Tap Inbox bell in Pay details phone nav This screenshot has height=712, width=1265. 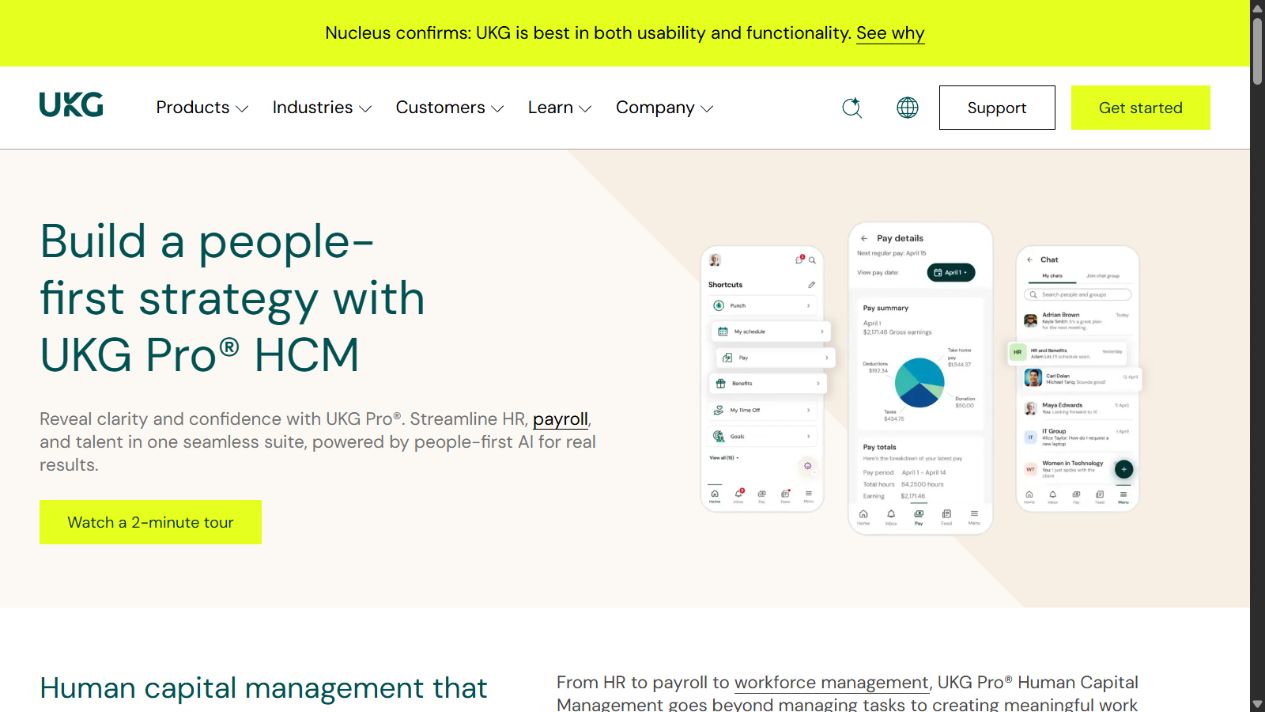[891, 516]
